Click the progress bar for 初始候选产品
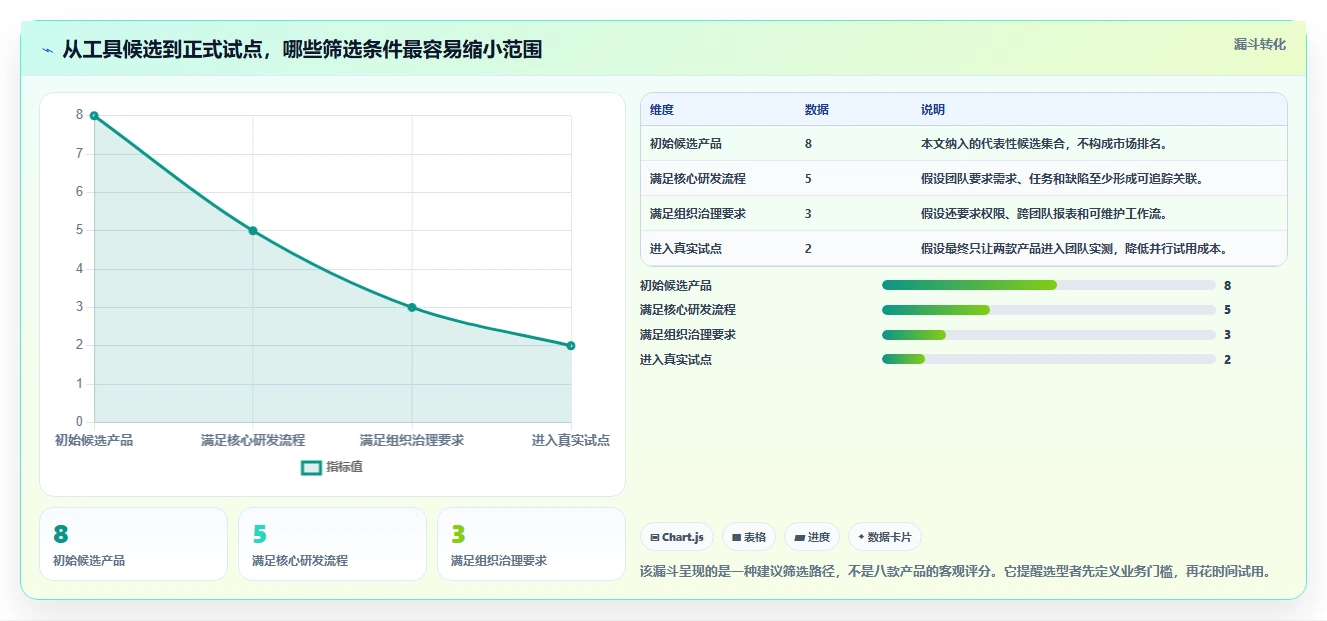 point(1049,285)
